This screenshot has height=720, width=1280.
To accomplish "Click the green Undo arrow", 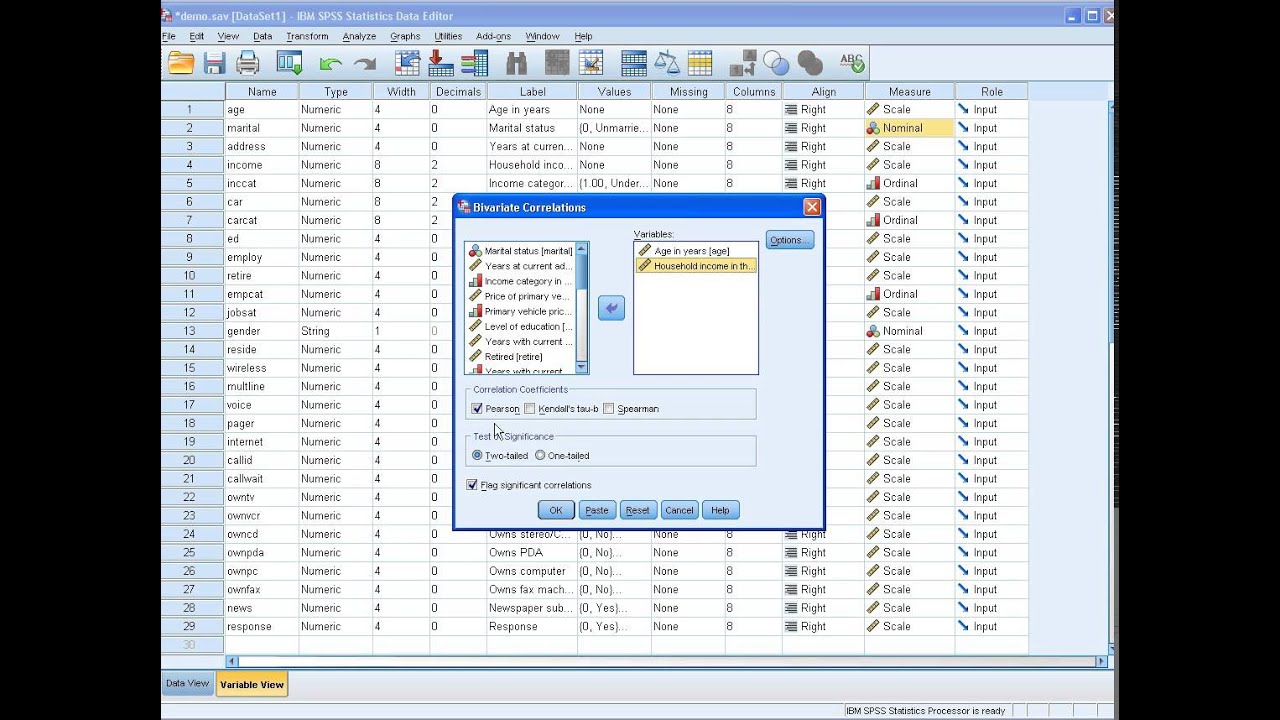I will 330,64.
